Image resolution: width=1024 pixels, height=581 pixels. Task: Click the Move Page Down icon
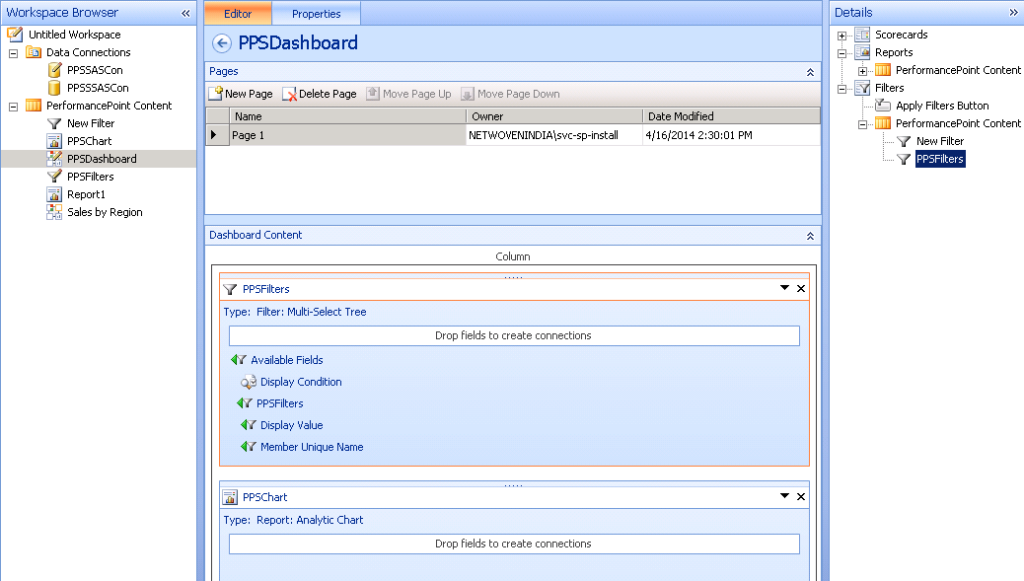point(467,94)
